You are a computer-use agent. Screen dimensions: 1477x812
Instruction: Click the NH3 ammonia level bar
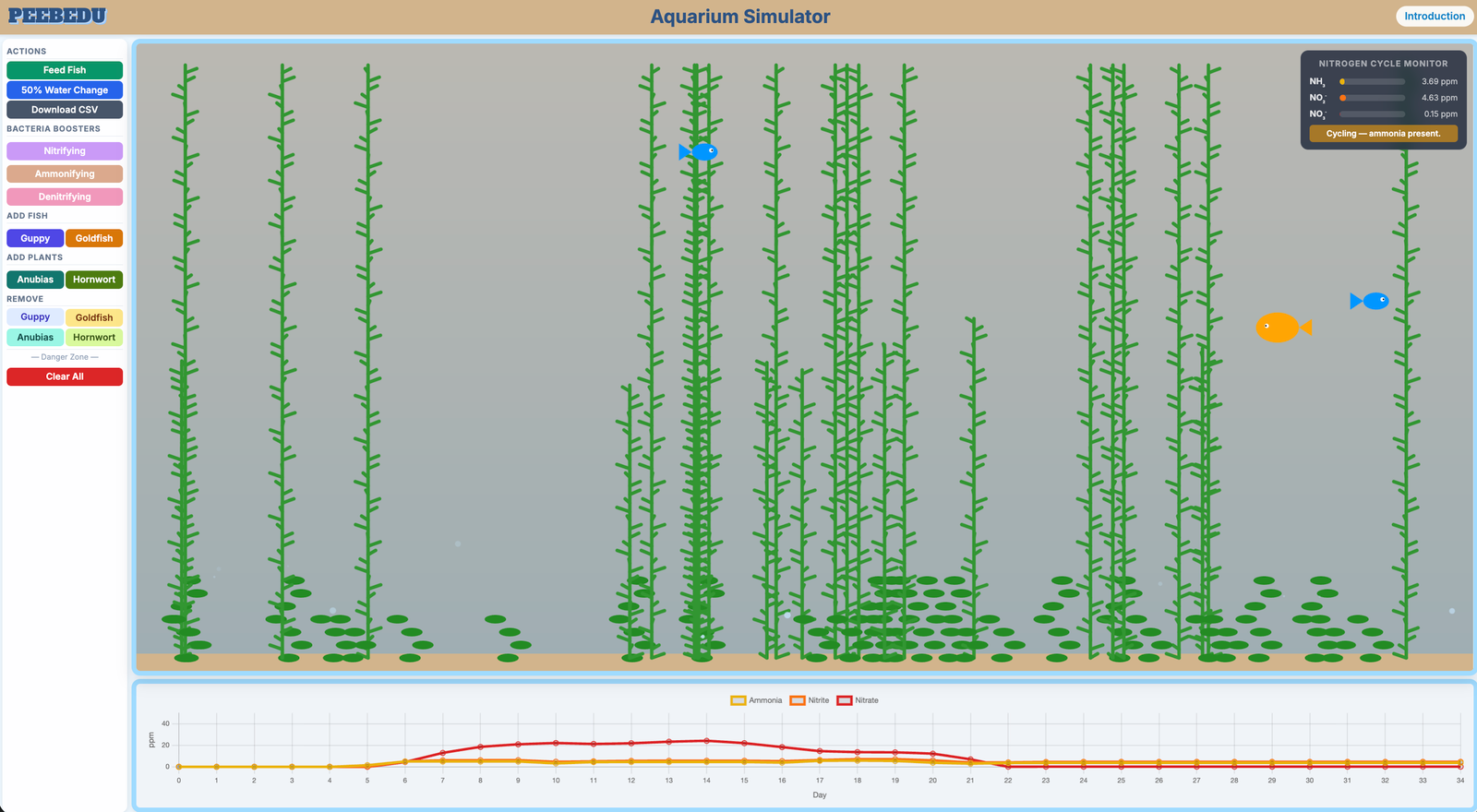(x=1372, y=82)
